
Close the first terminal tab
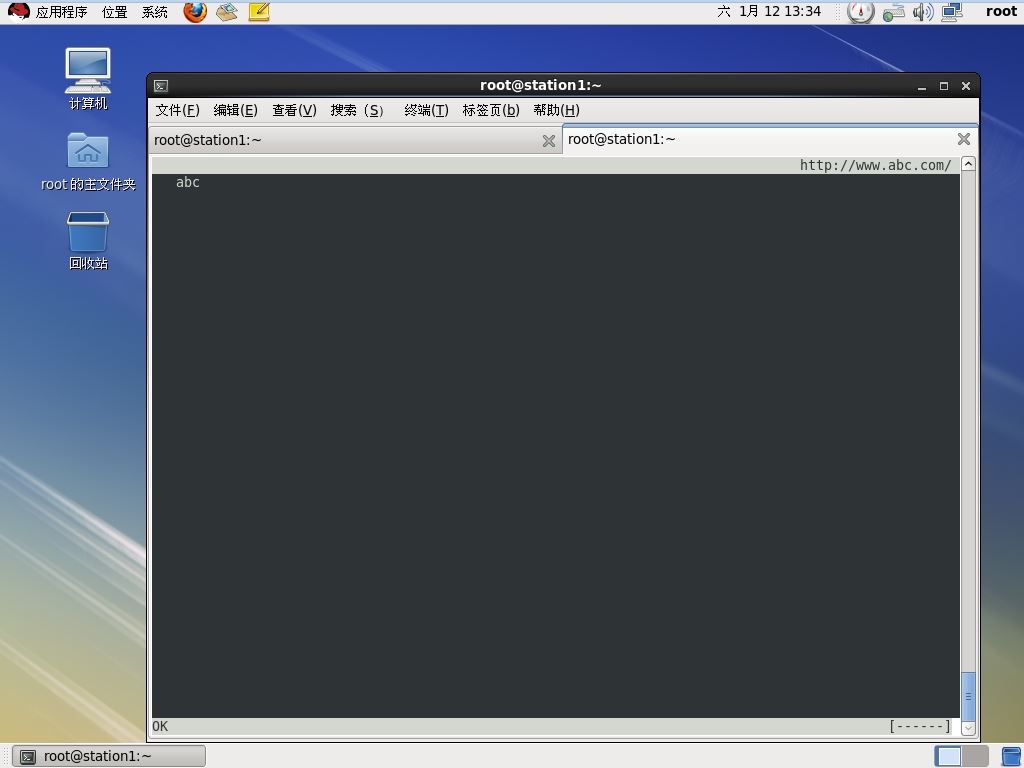click(x=549, y=140)
